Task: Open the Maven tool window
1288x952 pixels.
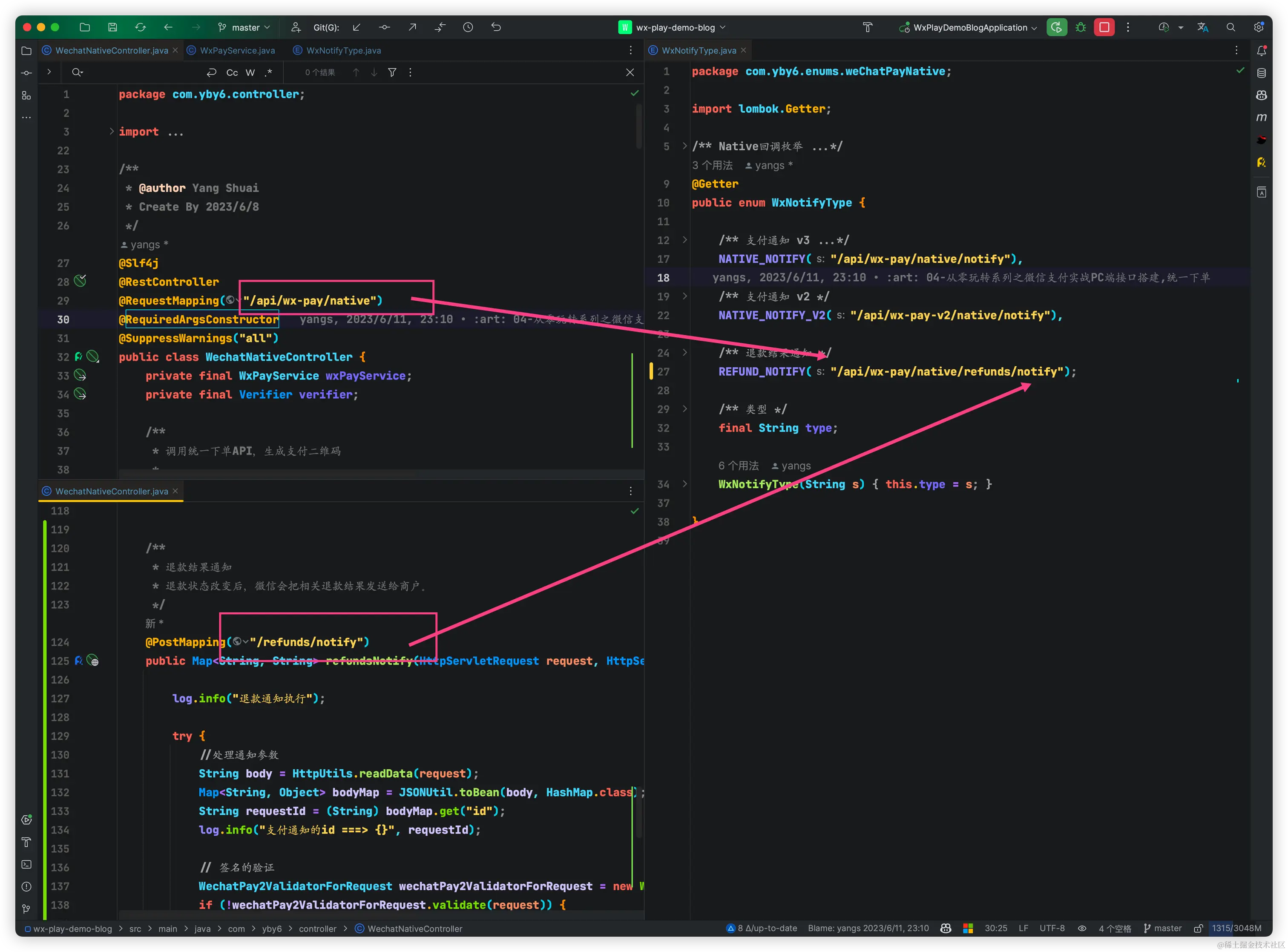Action: coord(1262,118)
